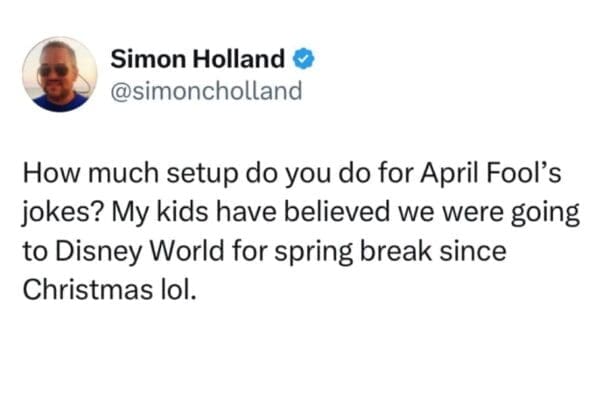Click the phrase "My kids" in the tweet
Image resolution: width=600 pixels, height=403 pixels.
click(x=148, y=210)
